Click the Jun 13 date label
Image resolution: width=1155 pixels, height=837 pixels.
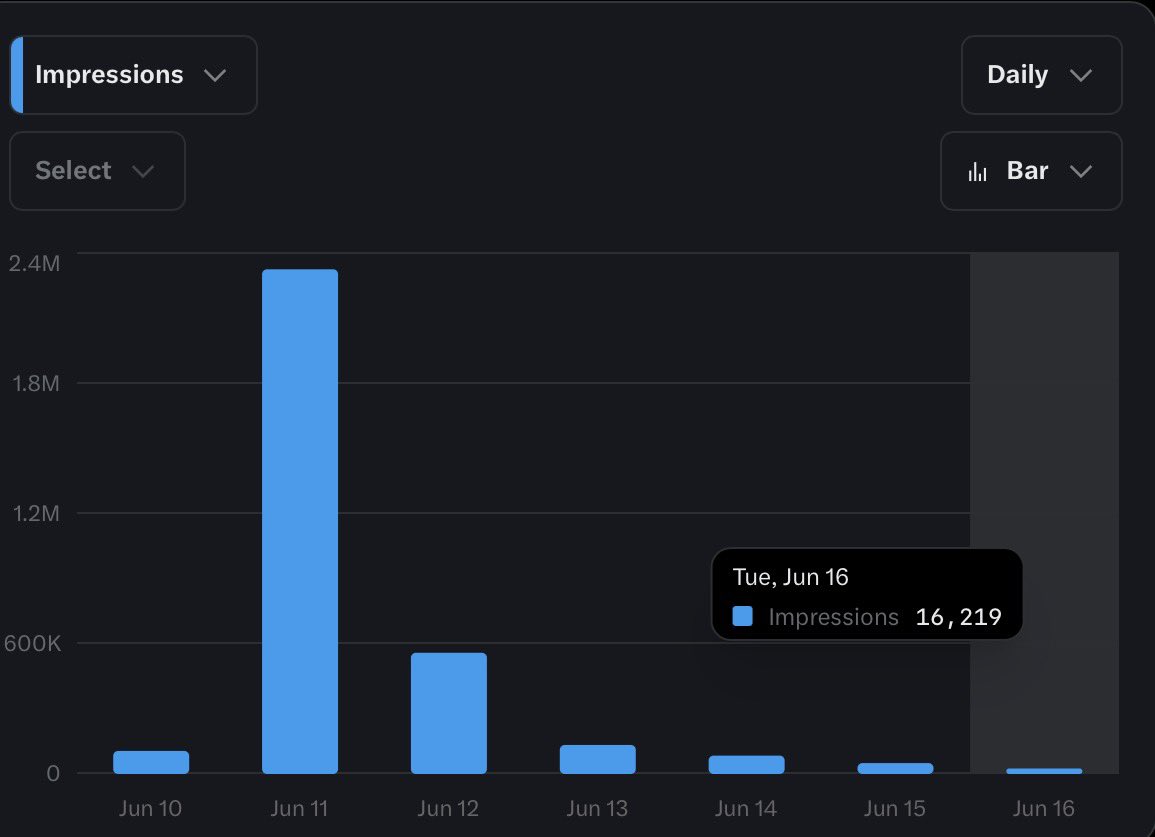point(597,808)
